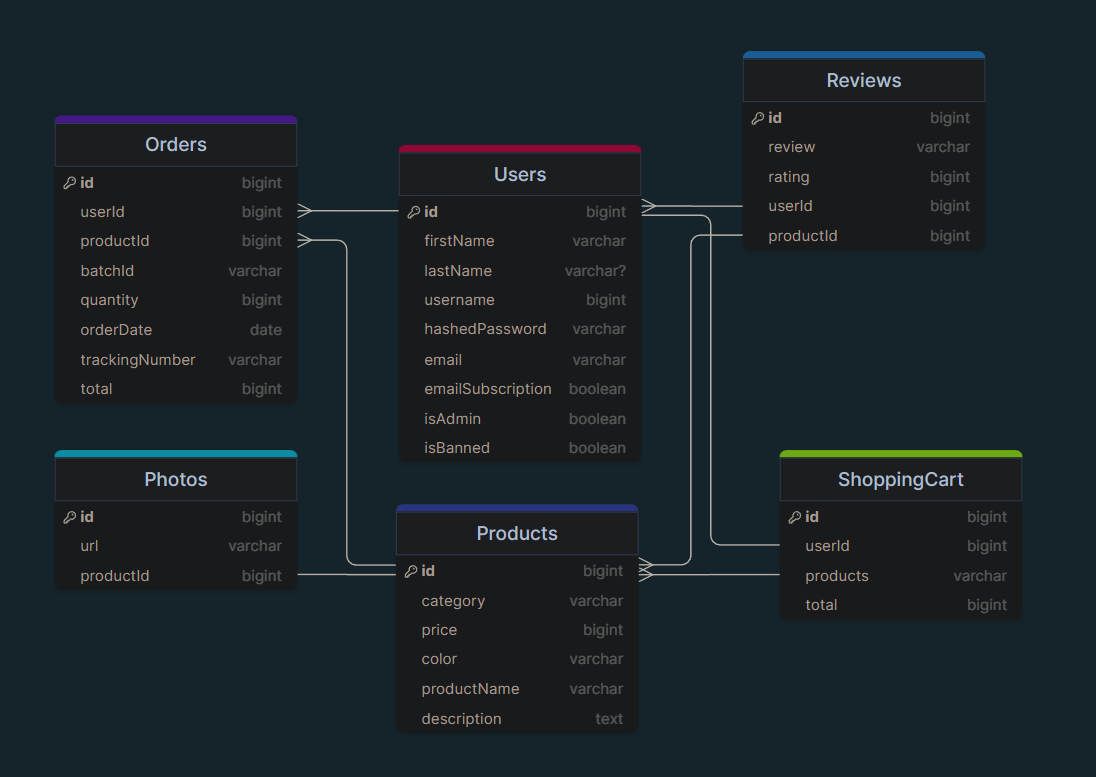Click the date type of orderDate
This screenshot has height=777, width=1096.
tap(266, 330)
